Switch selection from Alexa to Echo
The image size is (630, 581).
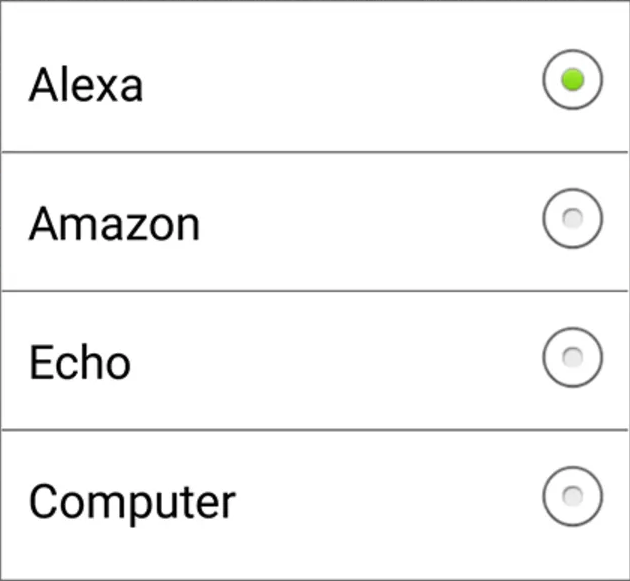tap(573, 357)
